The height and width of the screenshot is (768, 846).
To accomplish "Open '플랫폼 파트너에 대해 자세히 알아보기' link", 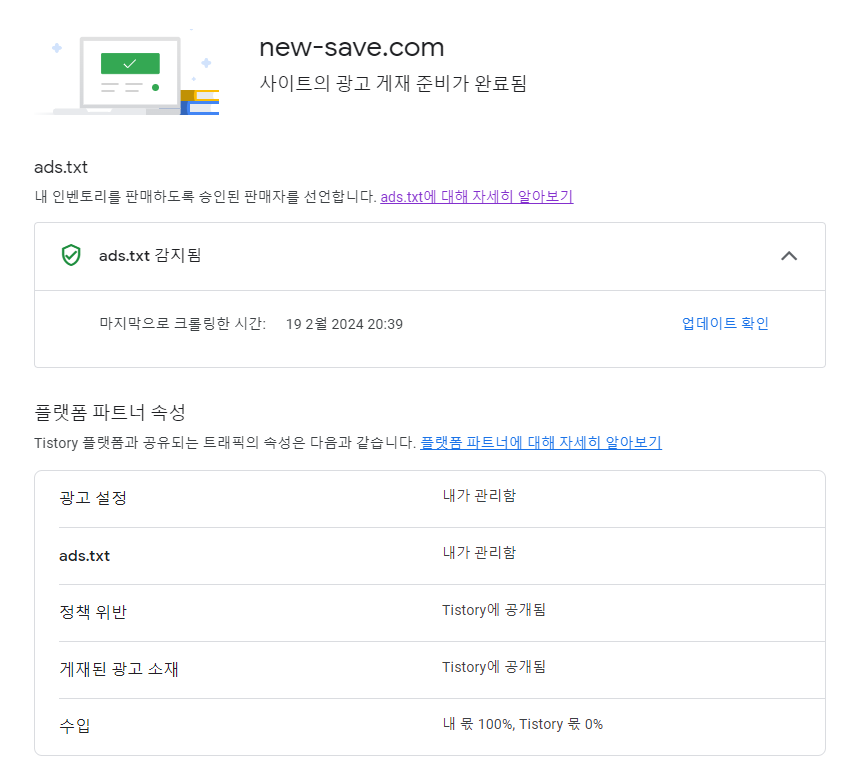I will tap(541, 443).
